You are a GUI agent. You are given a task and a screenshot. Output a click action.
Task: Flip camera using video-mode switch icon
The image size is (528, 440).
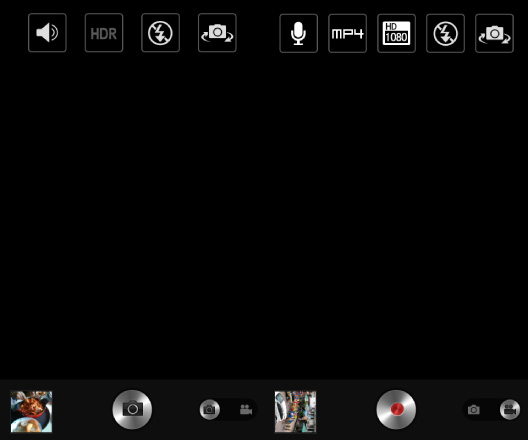pyautogui.click(x=494, y=33)
